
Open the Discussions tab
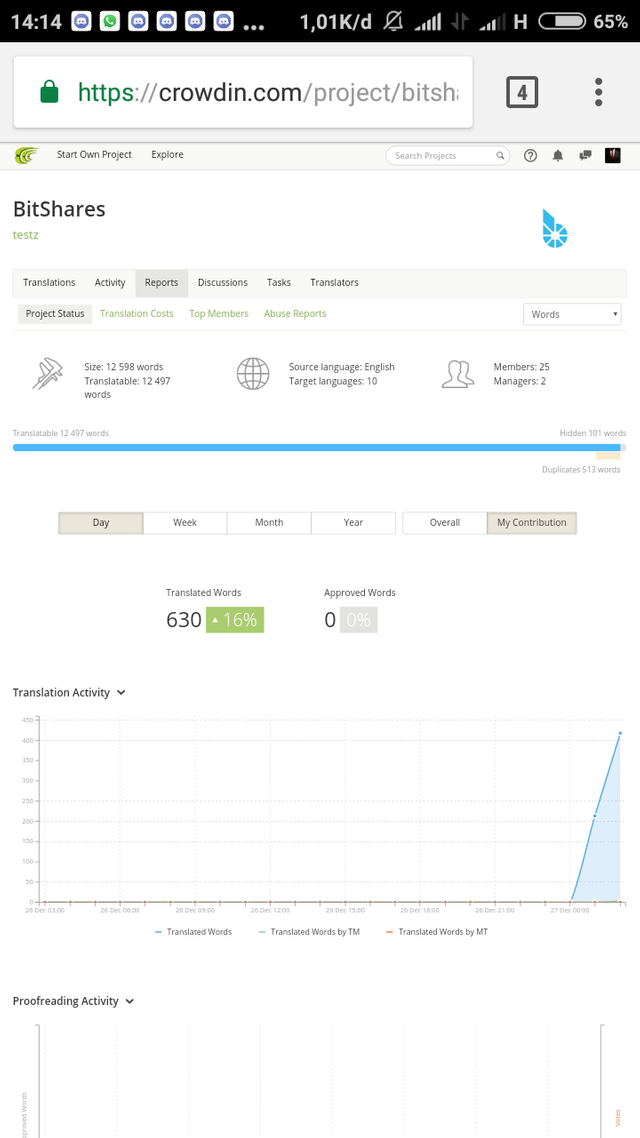pos(223,283)
